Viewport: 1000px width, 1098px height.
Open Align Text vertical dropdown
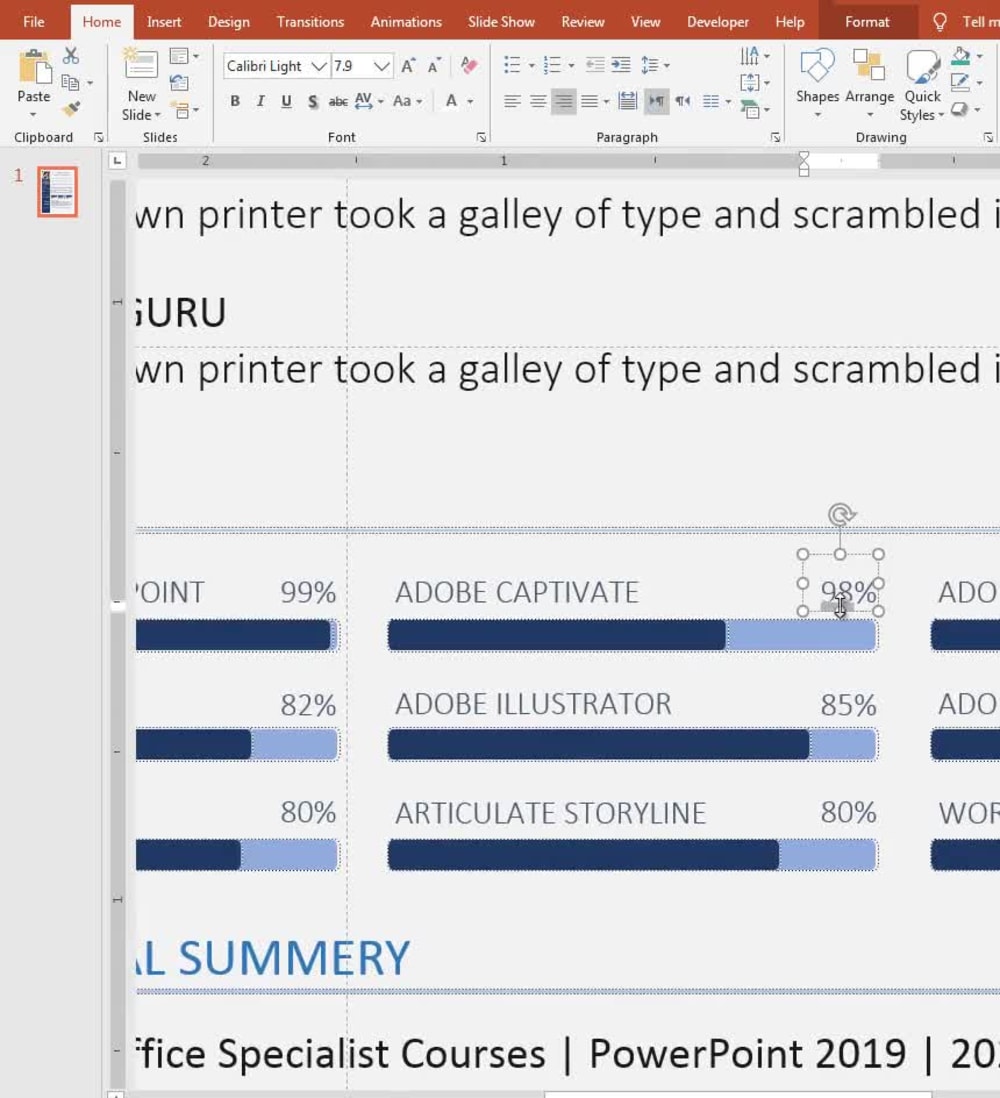click(x=755, y=83)
